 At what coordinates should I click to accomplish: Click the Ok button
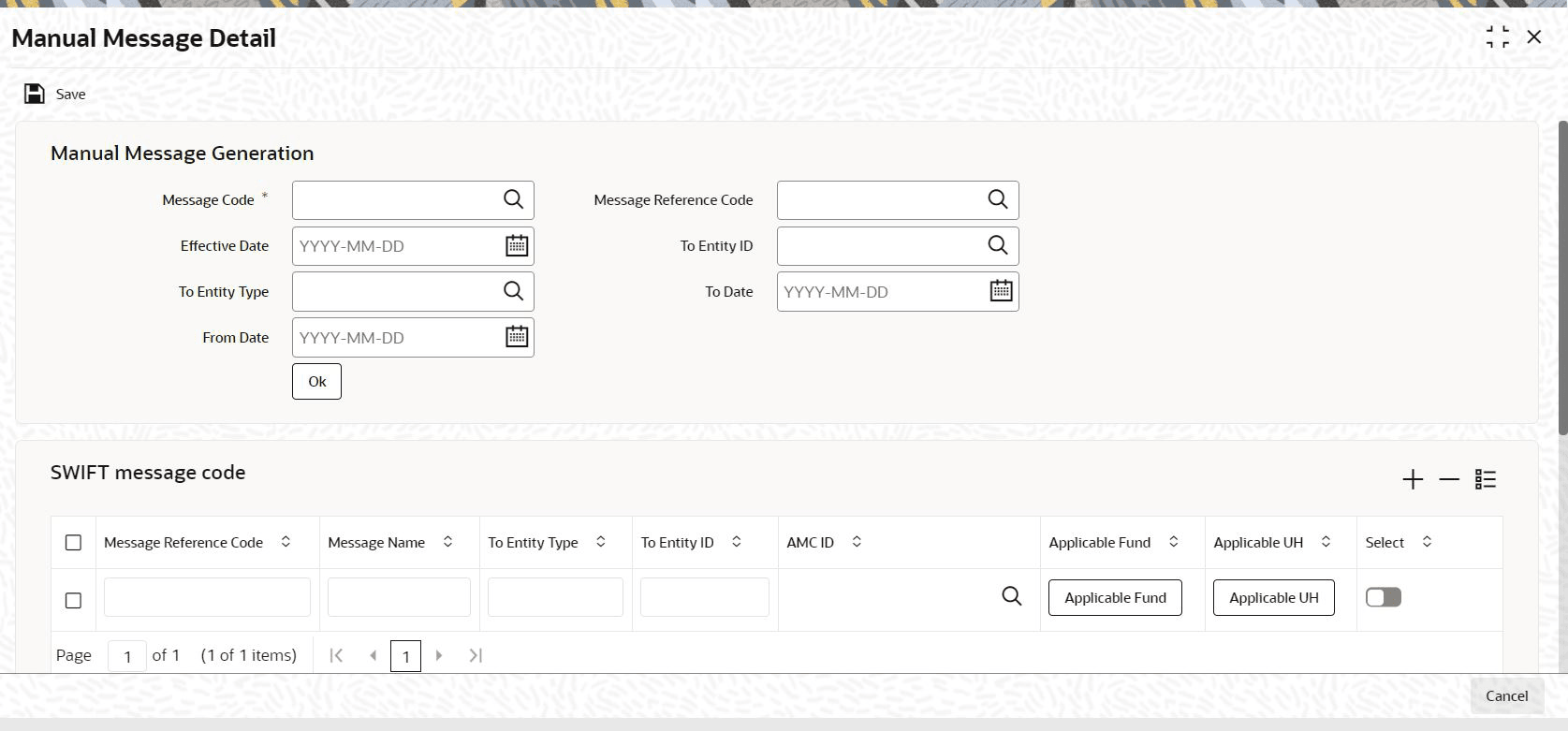pyautogui.click(x=316, y=382)
